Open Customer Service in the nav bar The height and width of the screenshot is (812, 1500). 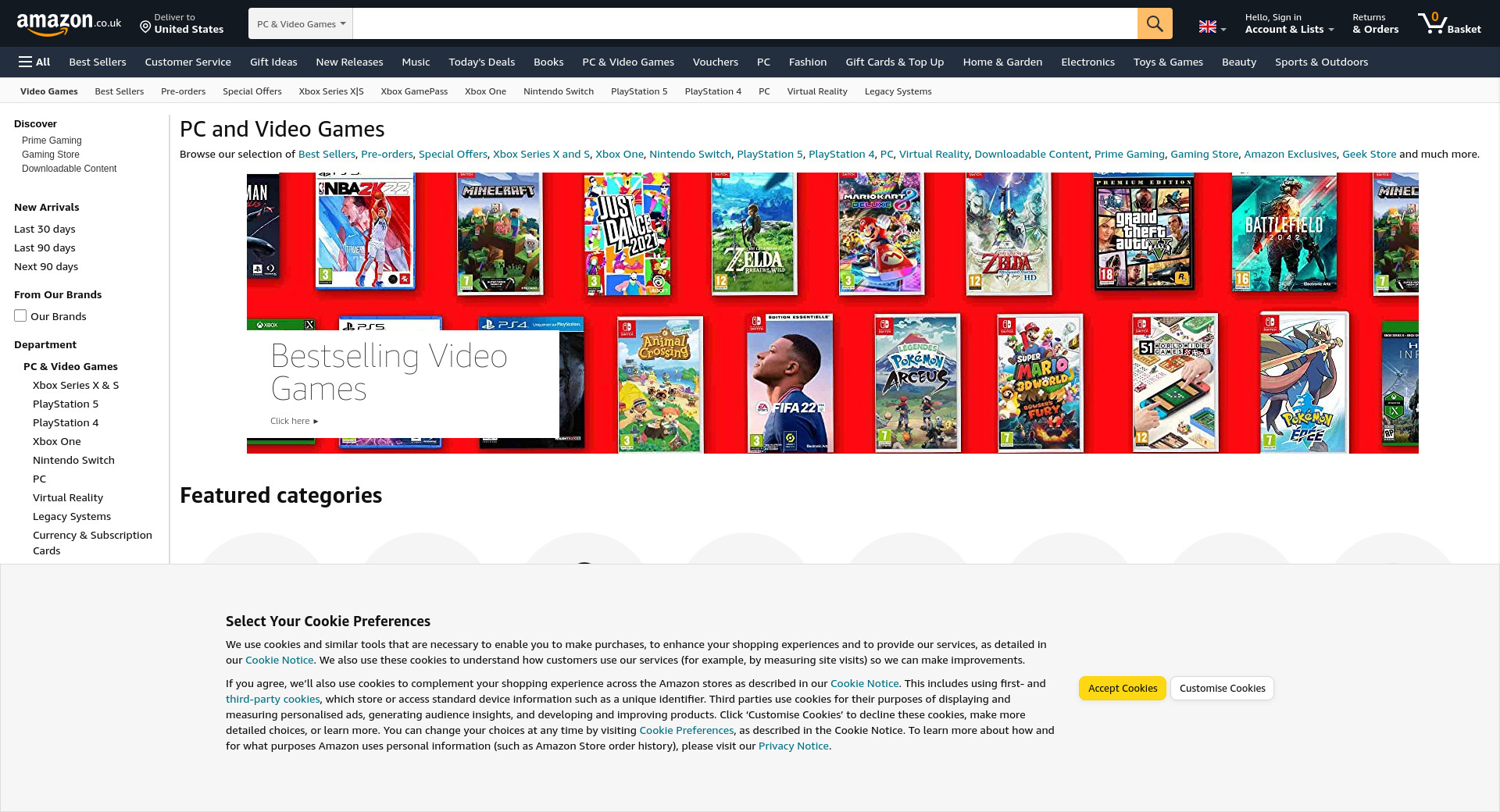point(187,62)
